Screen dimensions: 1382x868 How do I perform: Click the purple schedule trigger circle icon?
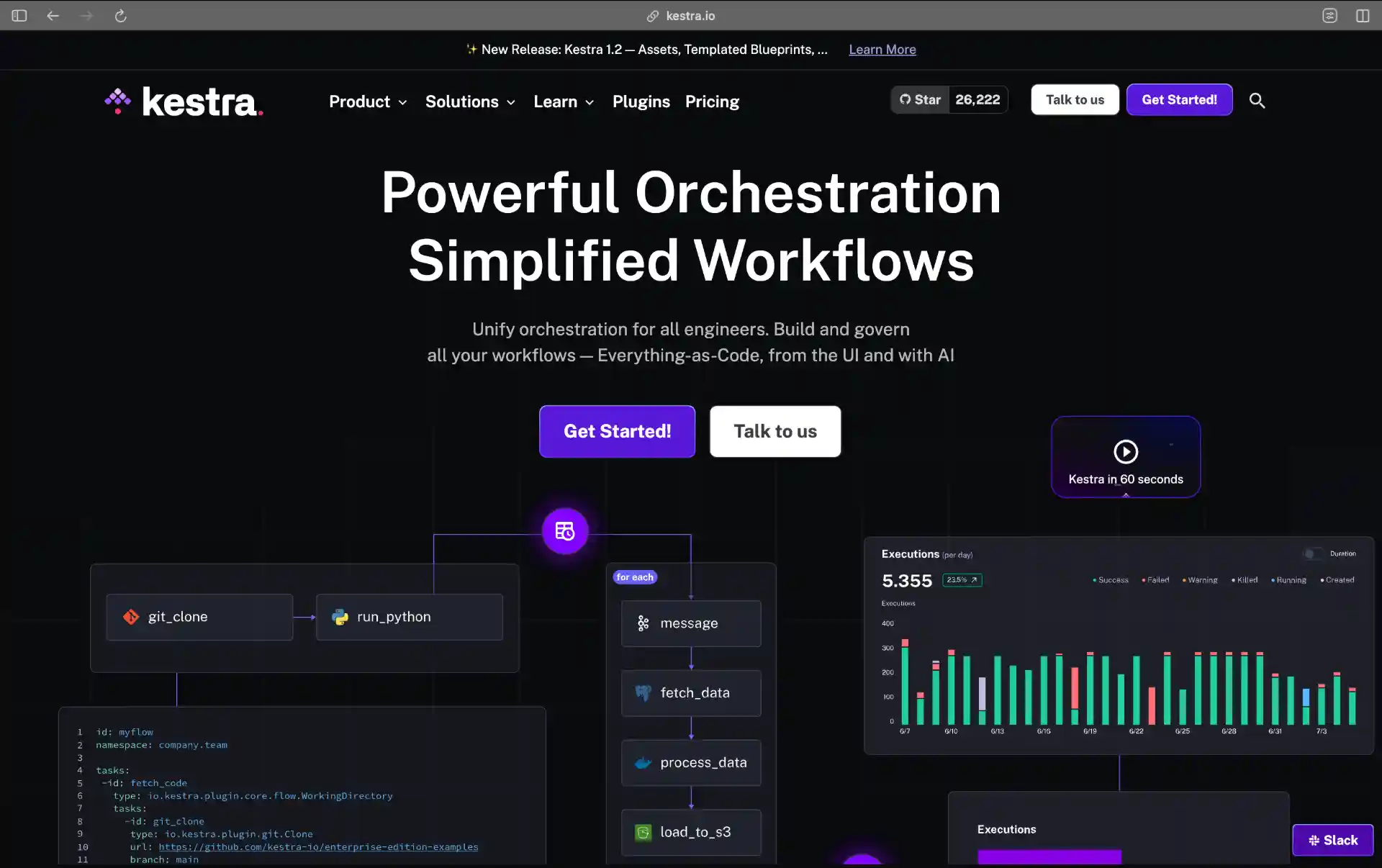click(x=565, y=531)
